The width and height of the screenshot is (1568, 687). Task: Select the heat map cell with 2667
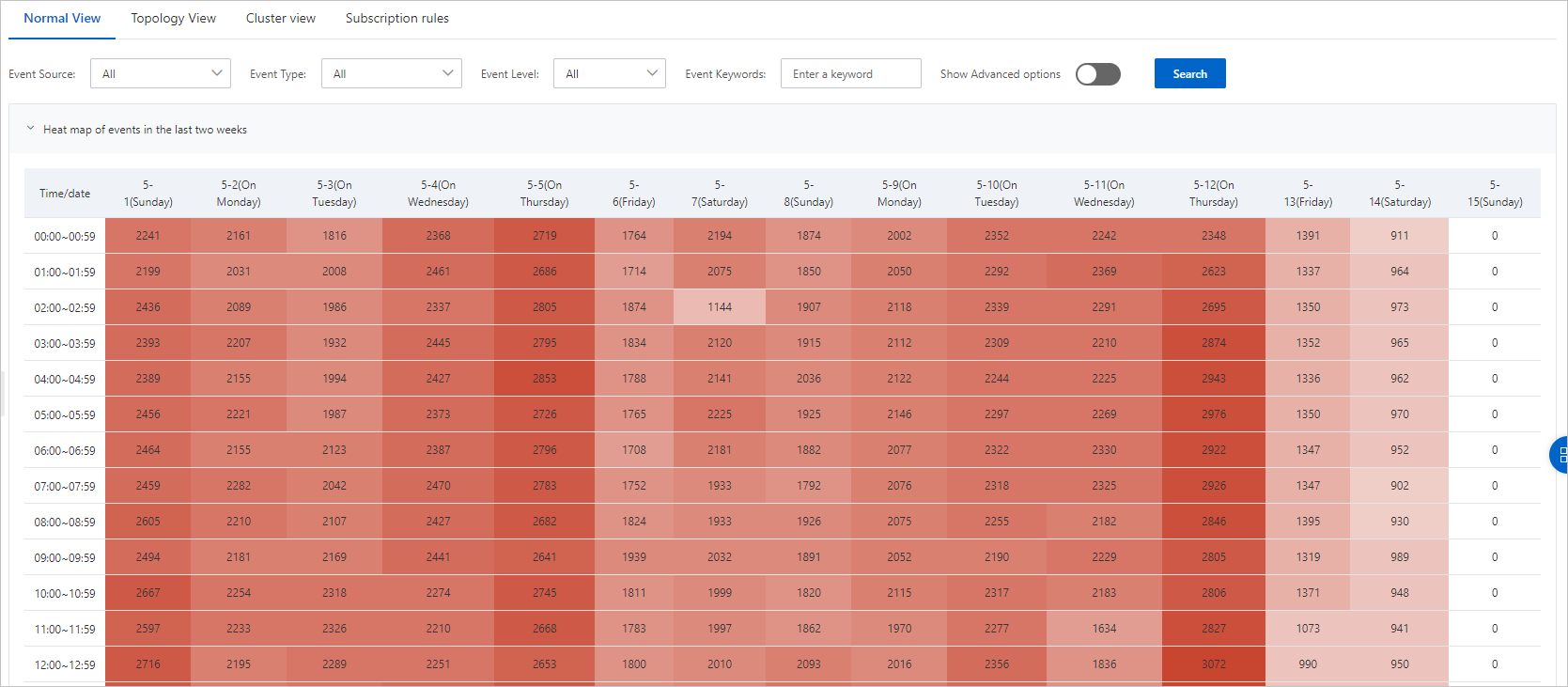pos(148,593)
